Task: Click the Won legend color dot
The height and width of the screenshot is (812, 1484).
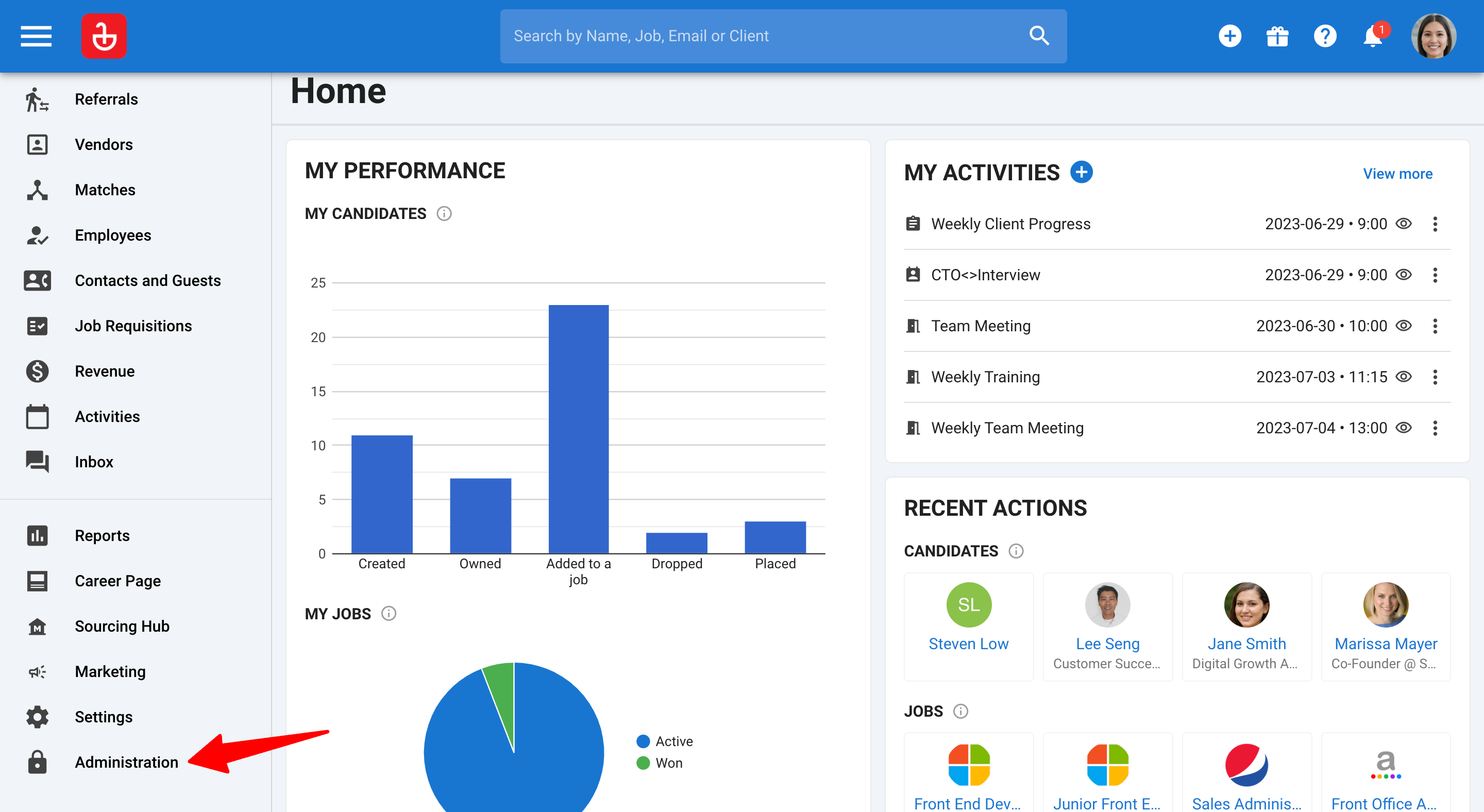Action: [643, 763]
